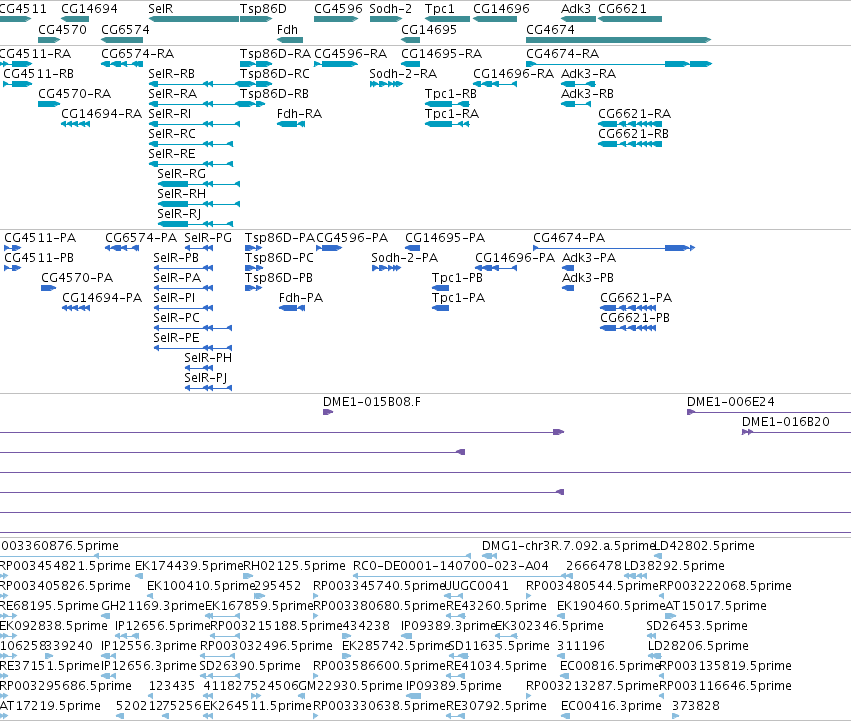
Task: Select EST SD26453.5prime
Action: click(651, 636)
